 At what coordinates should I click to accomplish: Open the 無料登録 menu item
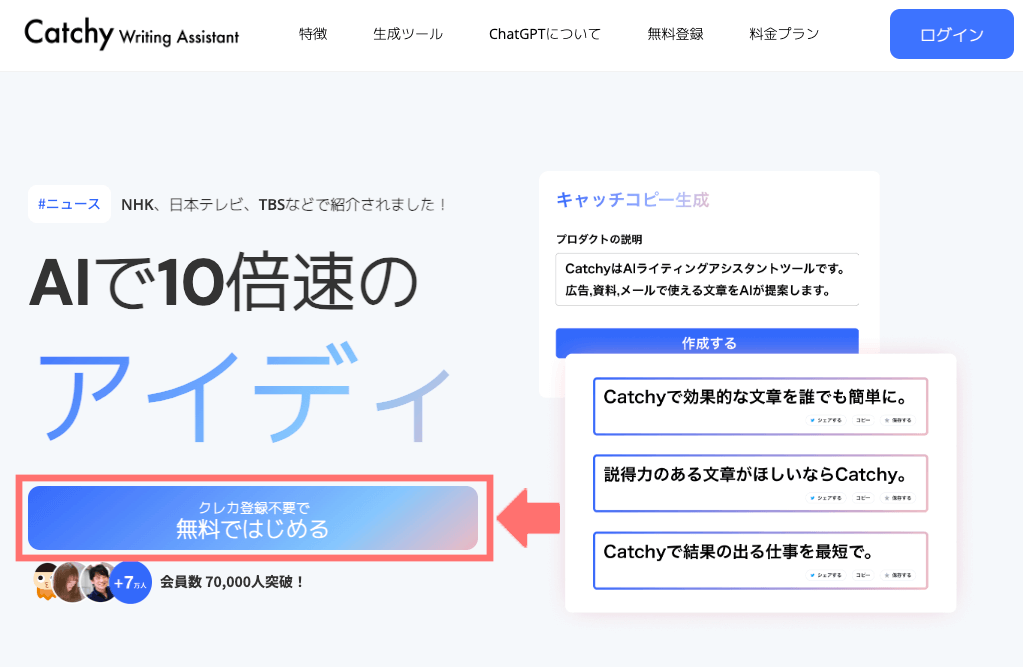pos(675,34)
